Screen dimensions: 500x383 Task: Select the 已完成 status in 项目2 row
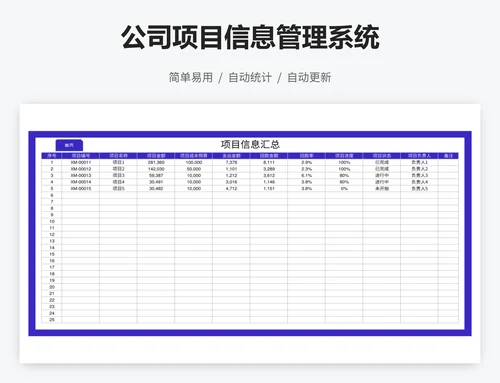click(382, 169)
